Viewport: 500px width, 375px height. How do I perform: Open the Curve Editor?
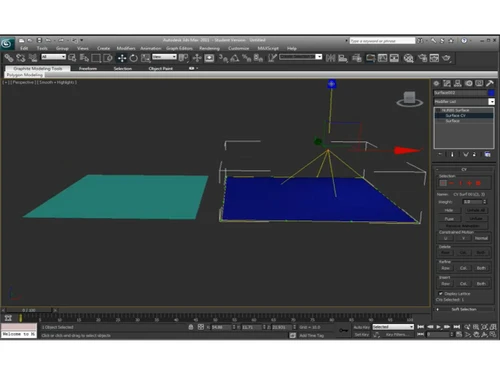point(382,58)
